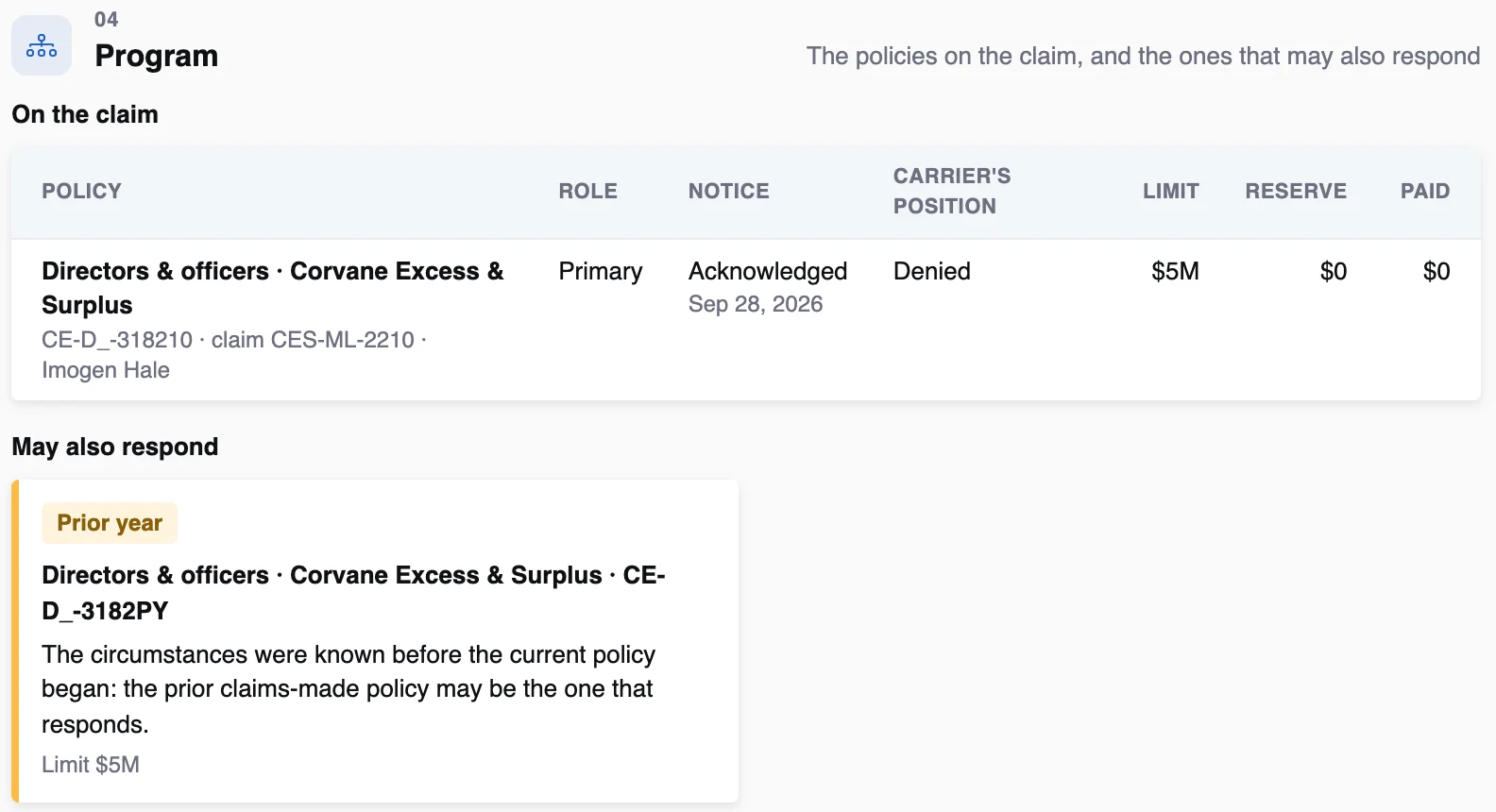Click the Limit $5M line on card
This screenshot has height=812, width=1496.
91,765
